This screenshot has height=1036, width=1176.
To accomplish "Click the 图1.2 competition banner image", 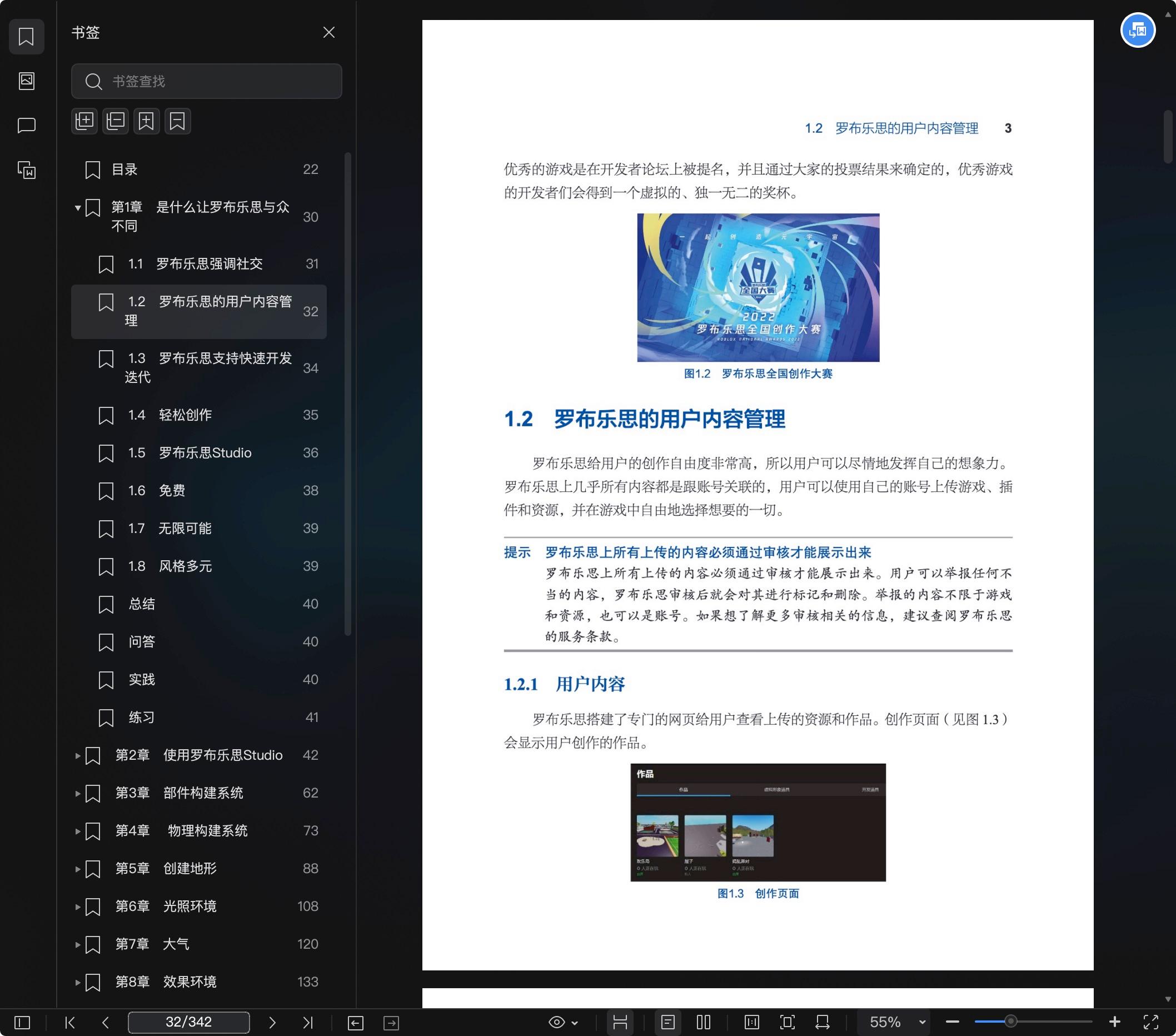I will [758, 287].
